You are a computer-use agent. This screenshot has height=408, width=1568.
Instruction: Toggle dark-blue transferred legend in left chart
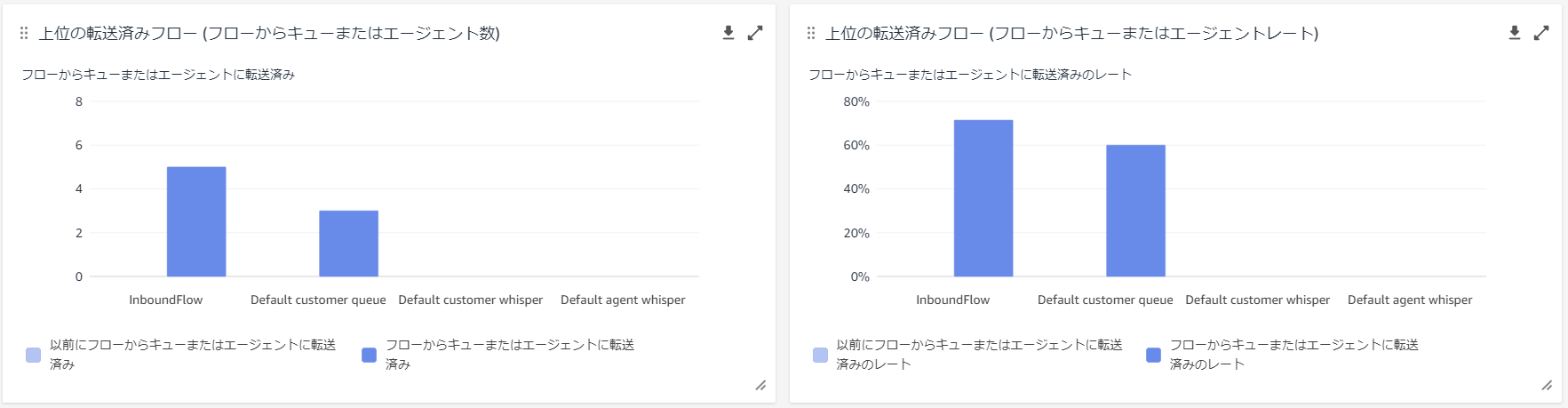click(x=370, y=355)
